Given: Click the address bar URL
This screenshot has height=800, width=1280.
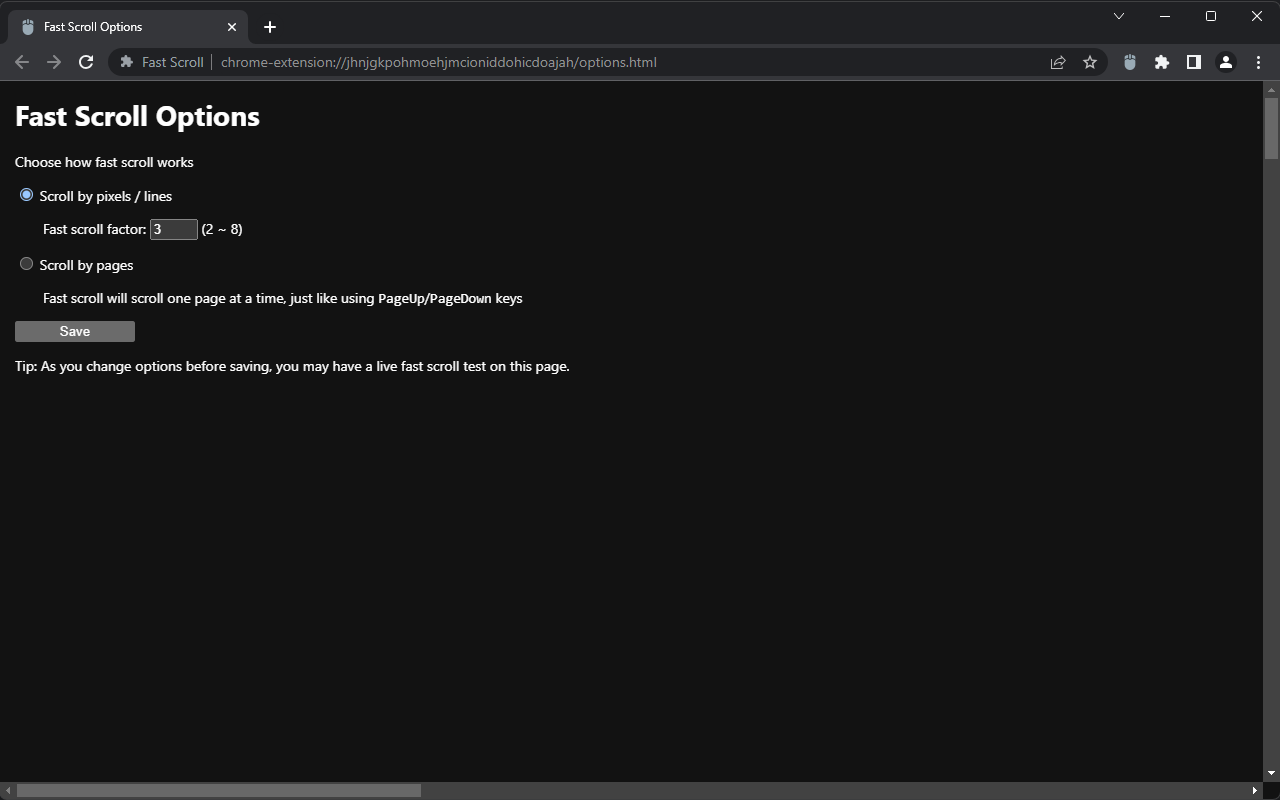Looking at the screenshot, I should click(439, 62).
